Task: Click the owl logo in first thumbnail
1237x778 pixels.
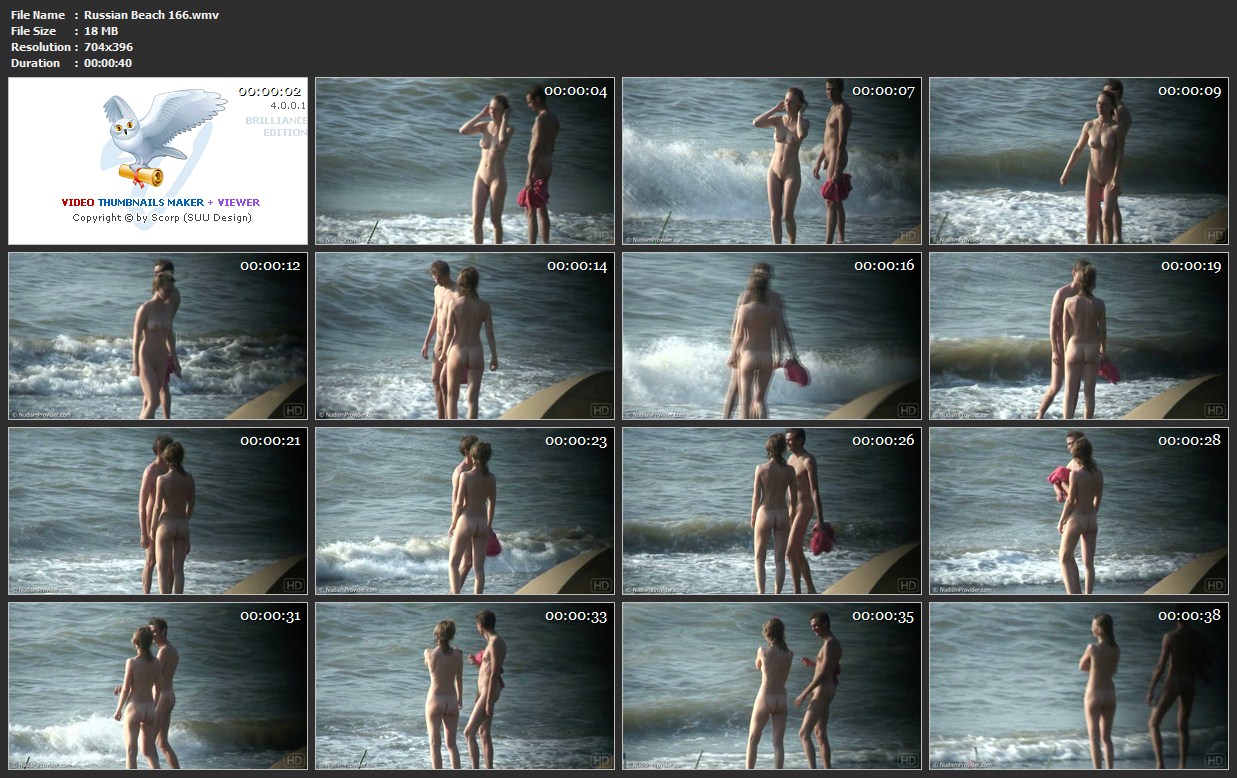Action: 150,135
